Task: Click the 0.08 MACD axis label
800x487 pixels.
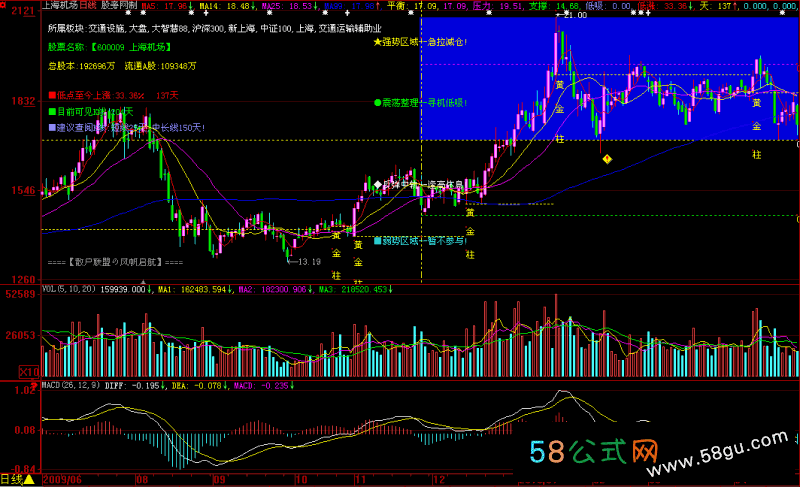Action: click(x=25, y=430)
